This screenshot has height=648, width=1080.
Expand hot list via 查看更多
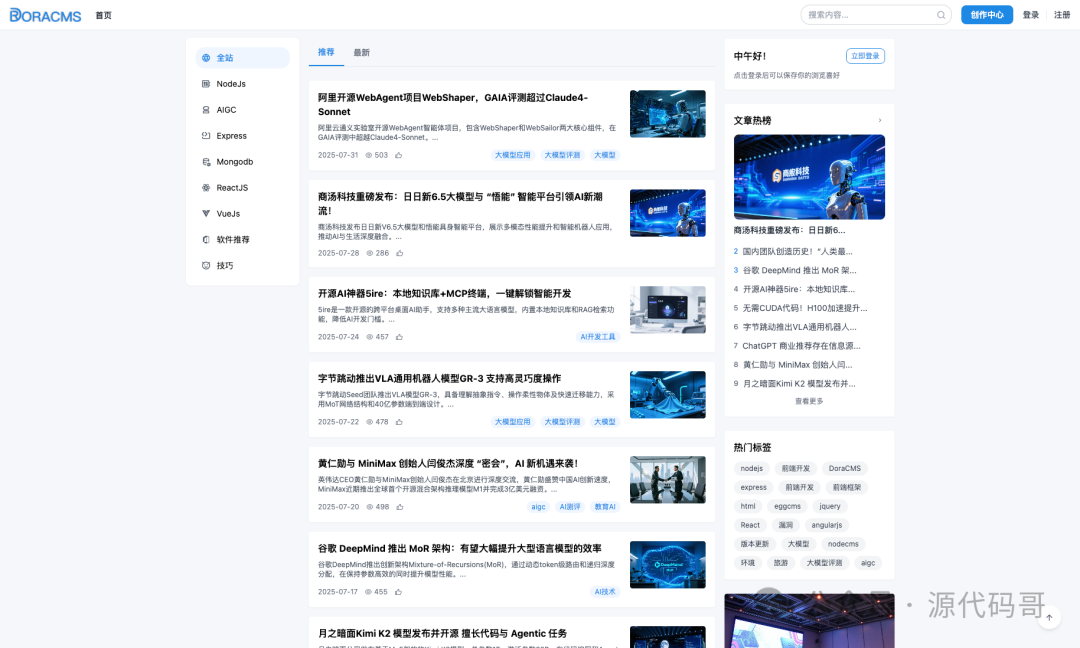809,401
